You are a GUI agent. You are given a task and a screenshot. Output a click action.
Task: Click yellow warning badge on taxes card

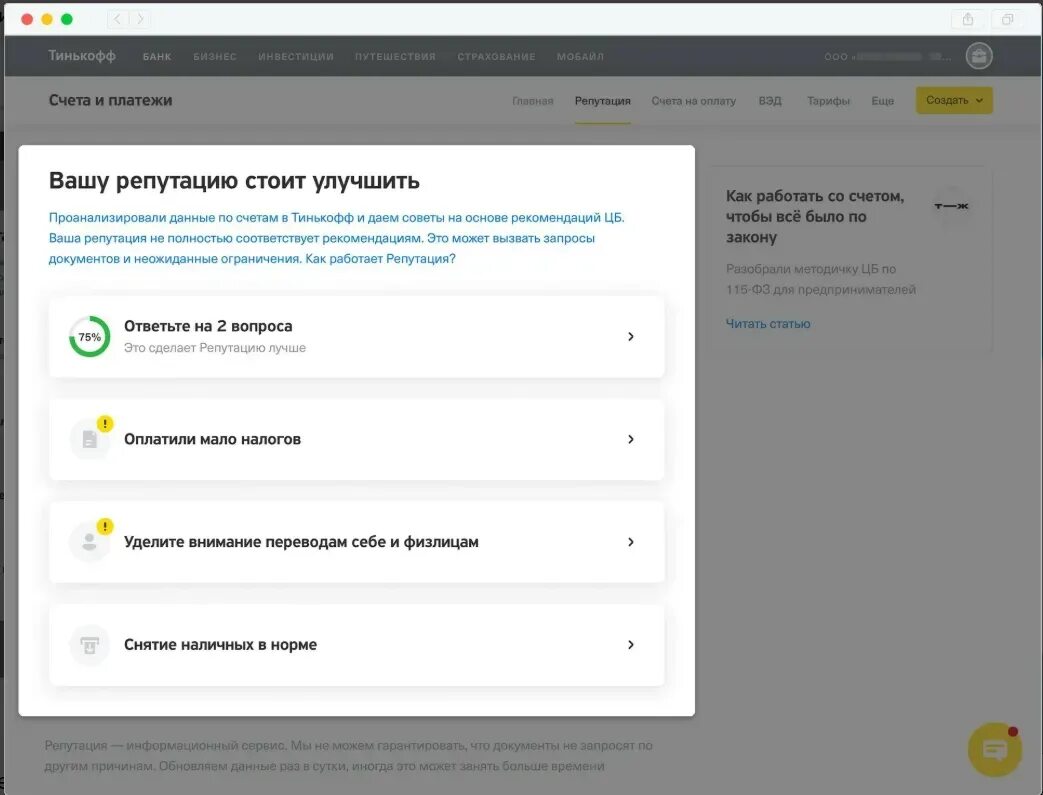tap(105, 424)
